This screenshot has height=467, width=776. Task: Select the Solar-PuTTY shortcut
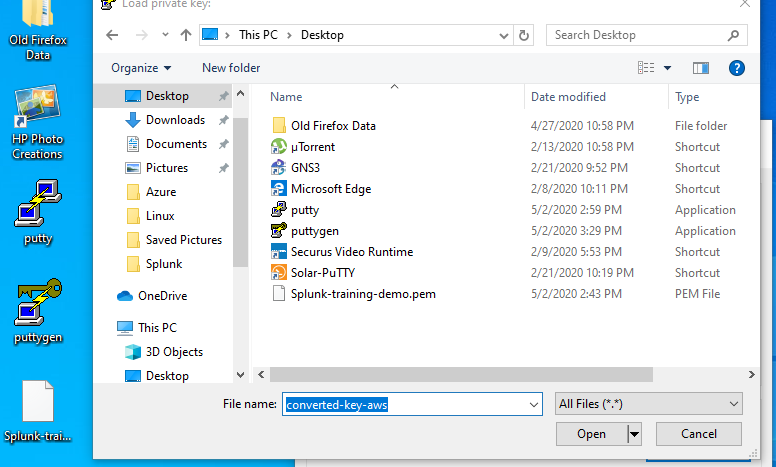(x=323, y=273)
